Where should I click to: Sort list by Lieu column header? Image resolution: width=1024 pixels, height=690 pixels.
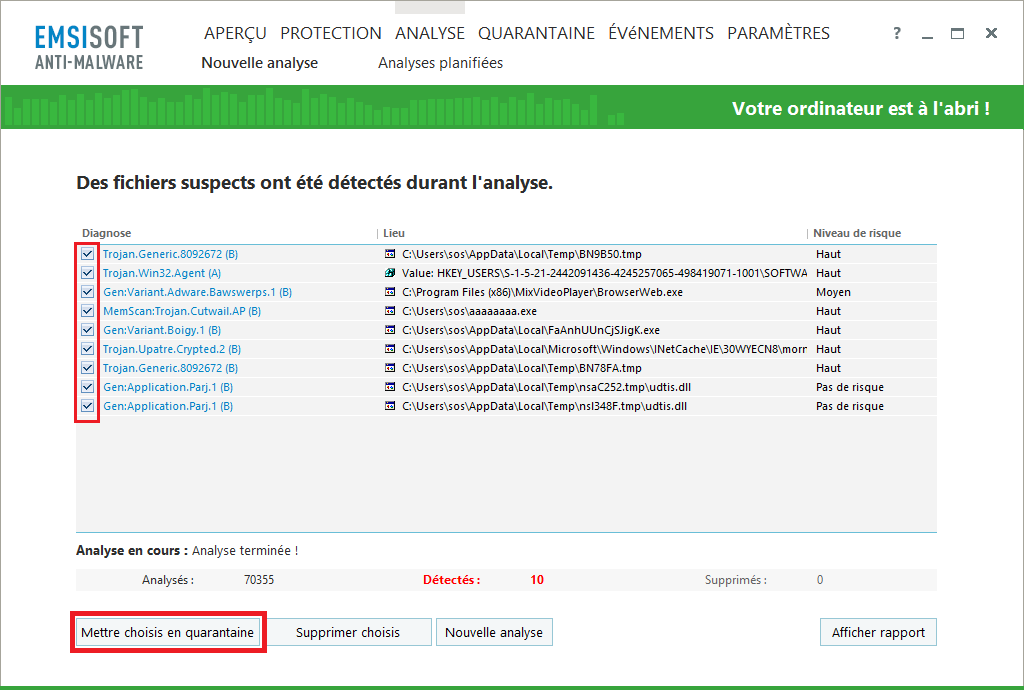click(394, 233)
